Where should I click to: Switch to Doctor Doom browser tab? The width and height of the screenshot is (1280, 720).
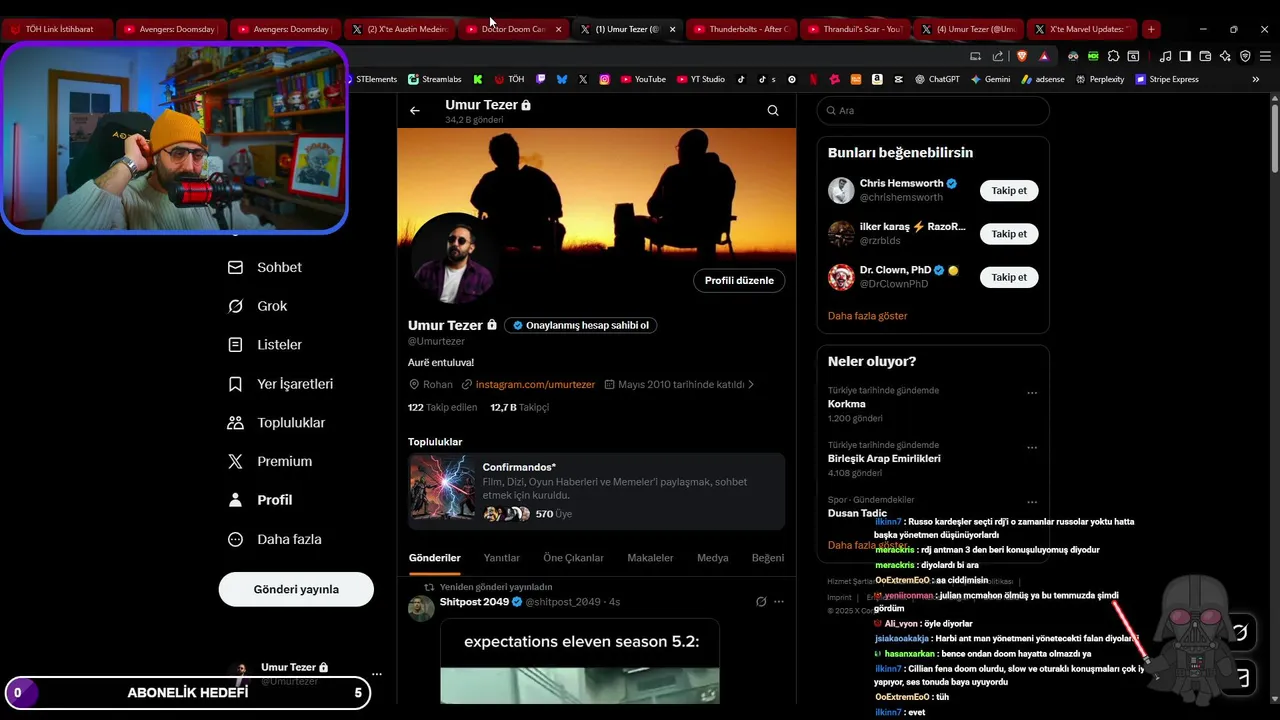[514, 29]
